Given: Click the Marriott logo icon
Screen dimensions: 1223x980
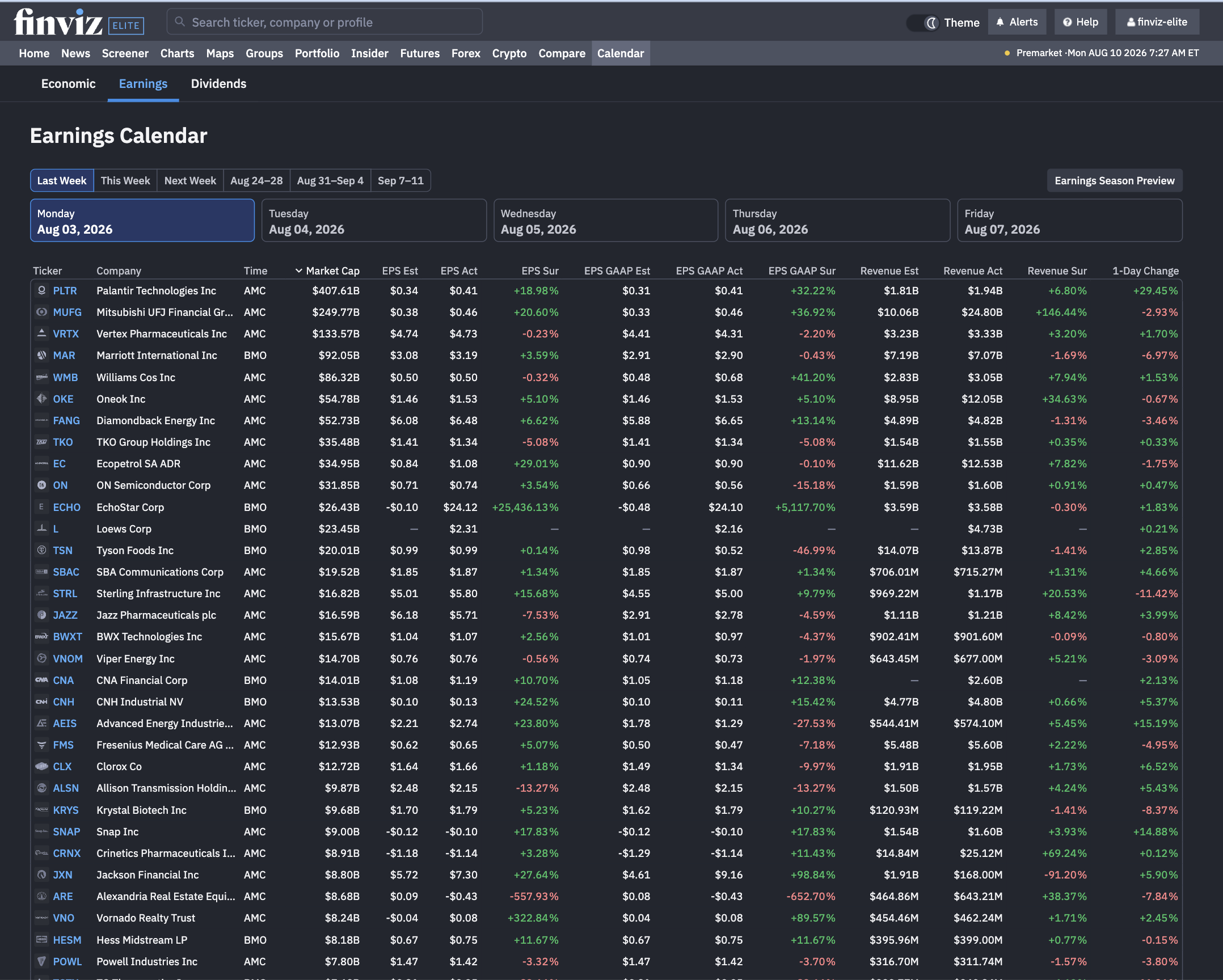Looking at the screenshot, I should point(41,355).
